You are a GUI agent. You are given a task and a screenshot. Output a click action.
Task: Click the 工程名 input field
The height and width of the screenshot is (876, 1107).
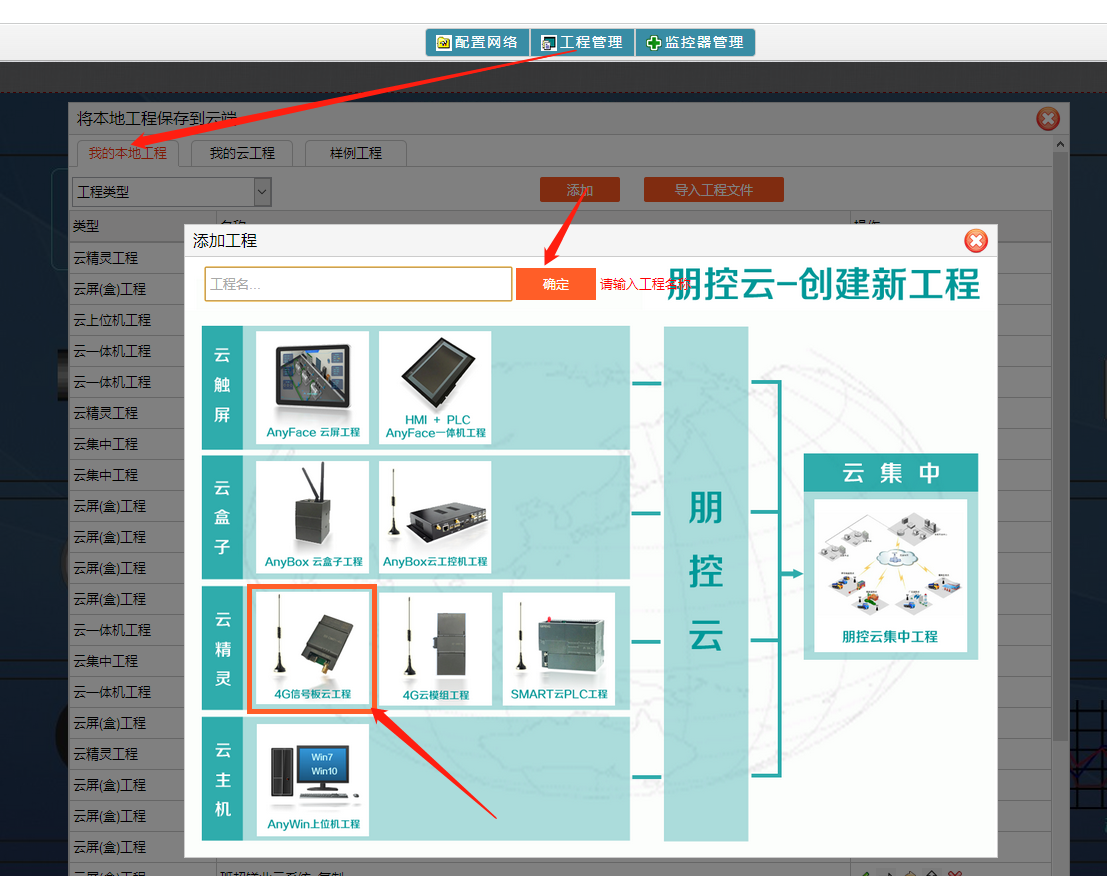coord(358,284)
